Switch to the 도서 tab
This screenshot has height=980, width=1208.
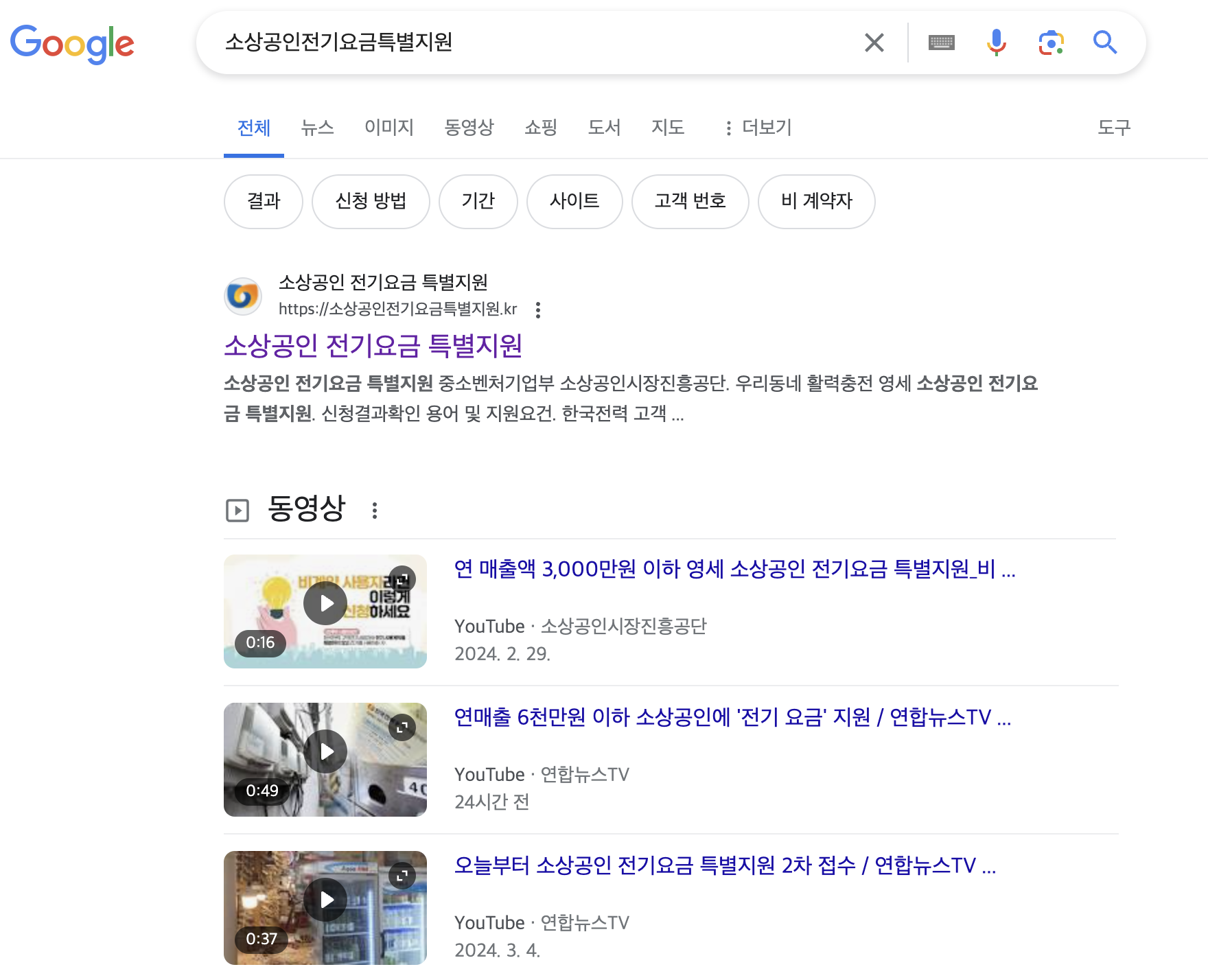tap(604, 128)
